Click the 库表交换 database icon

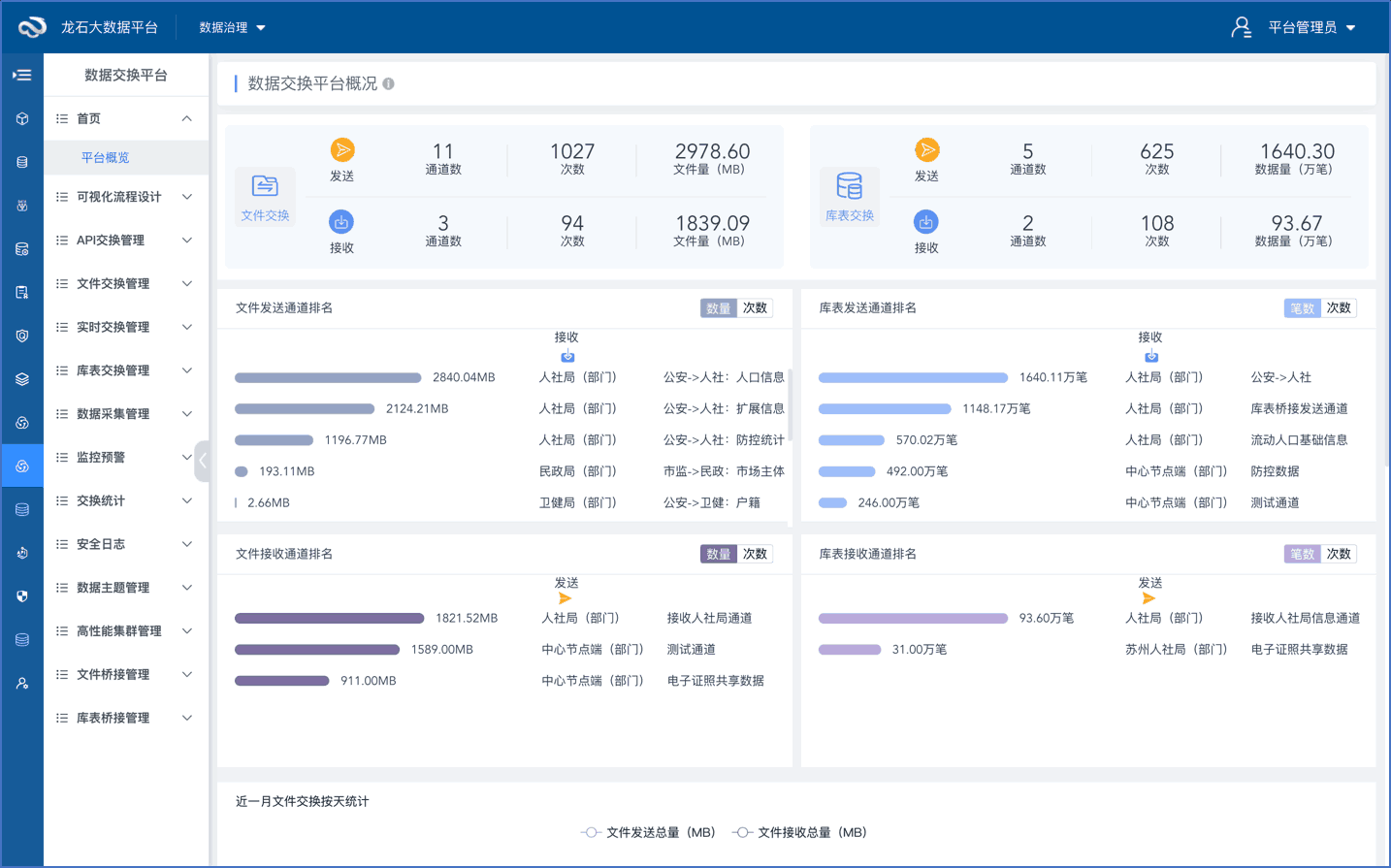[850, 185]
